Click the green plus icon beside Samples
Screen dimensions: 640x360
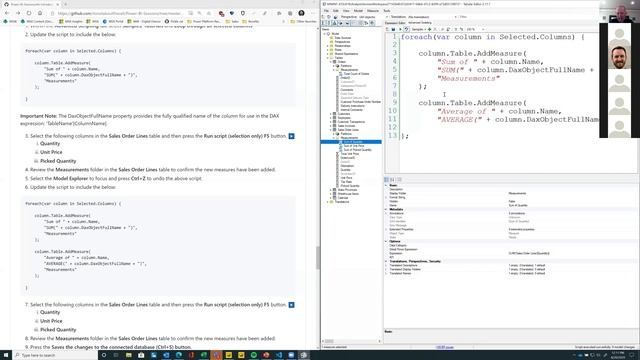click(x=429, y=29)
